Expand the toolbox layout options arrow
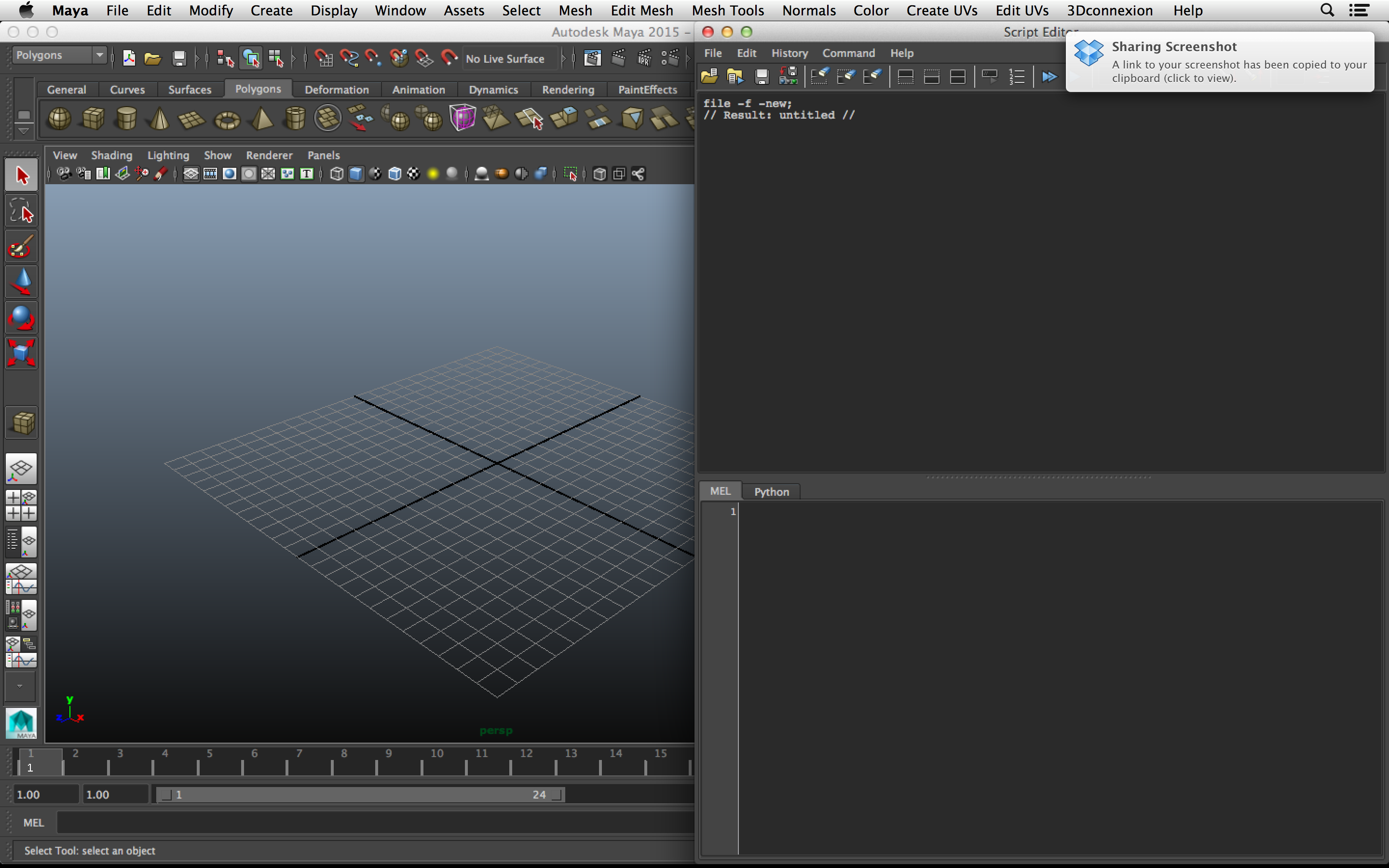Viewport: 1389px width, 868px height. (x=20, y=687)
